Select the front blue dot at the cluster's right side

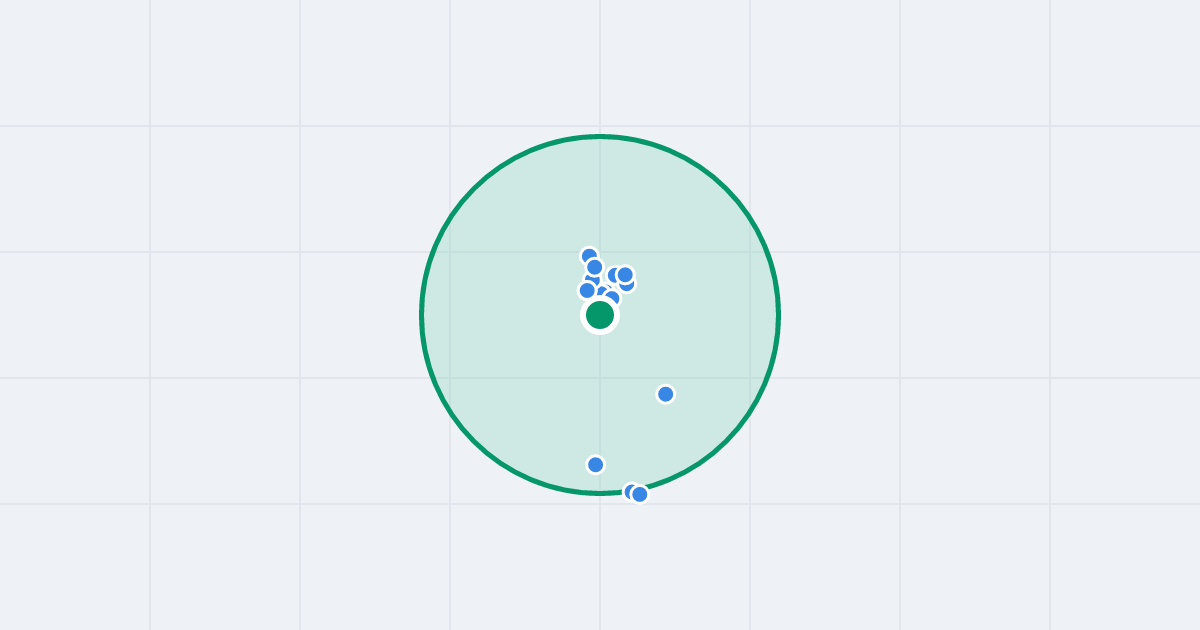click(625, 275)
